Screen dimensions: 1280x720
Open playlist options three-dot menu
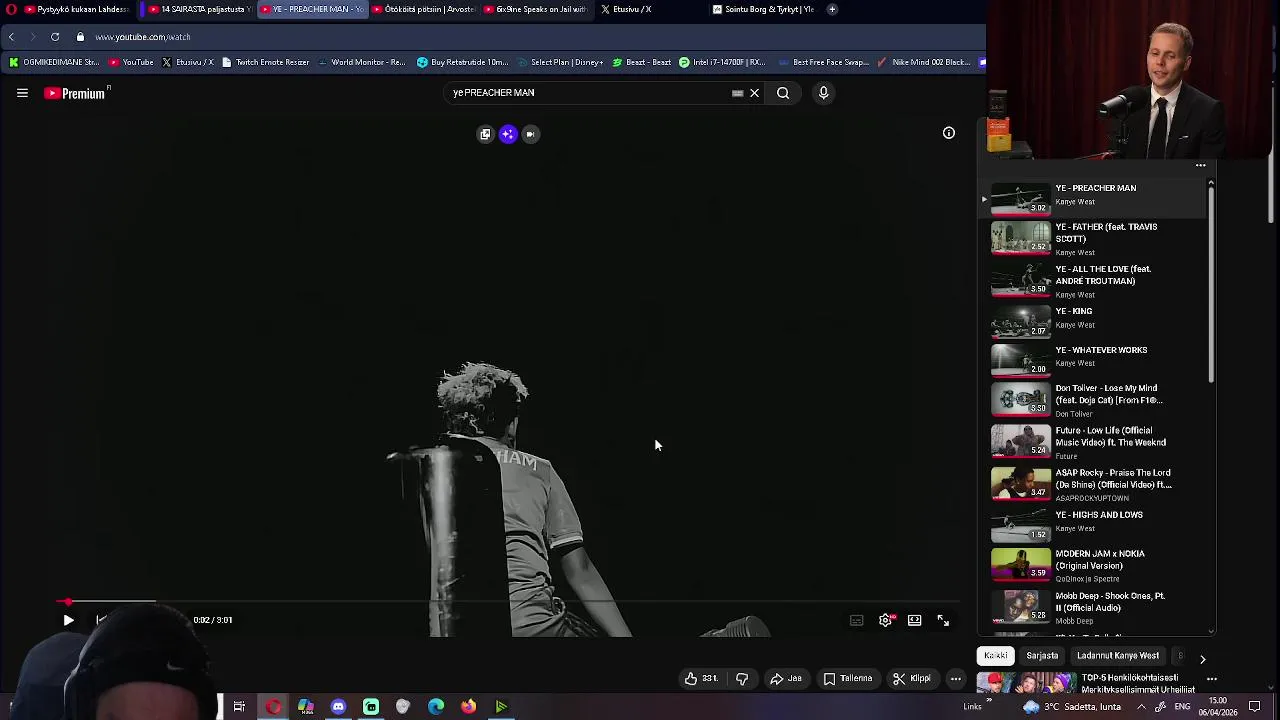click(1200, 166)
